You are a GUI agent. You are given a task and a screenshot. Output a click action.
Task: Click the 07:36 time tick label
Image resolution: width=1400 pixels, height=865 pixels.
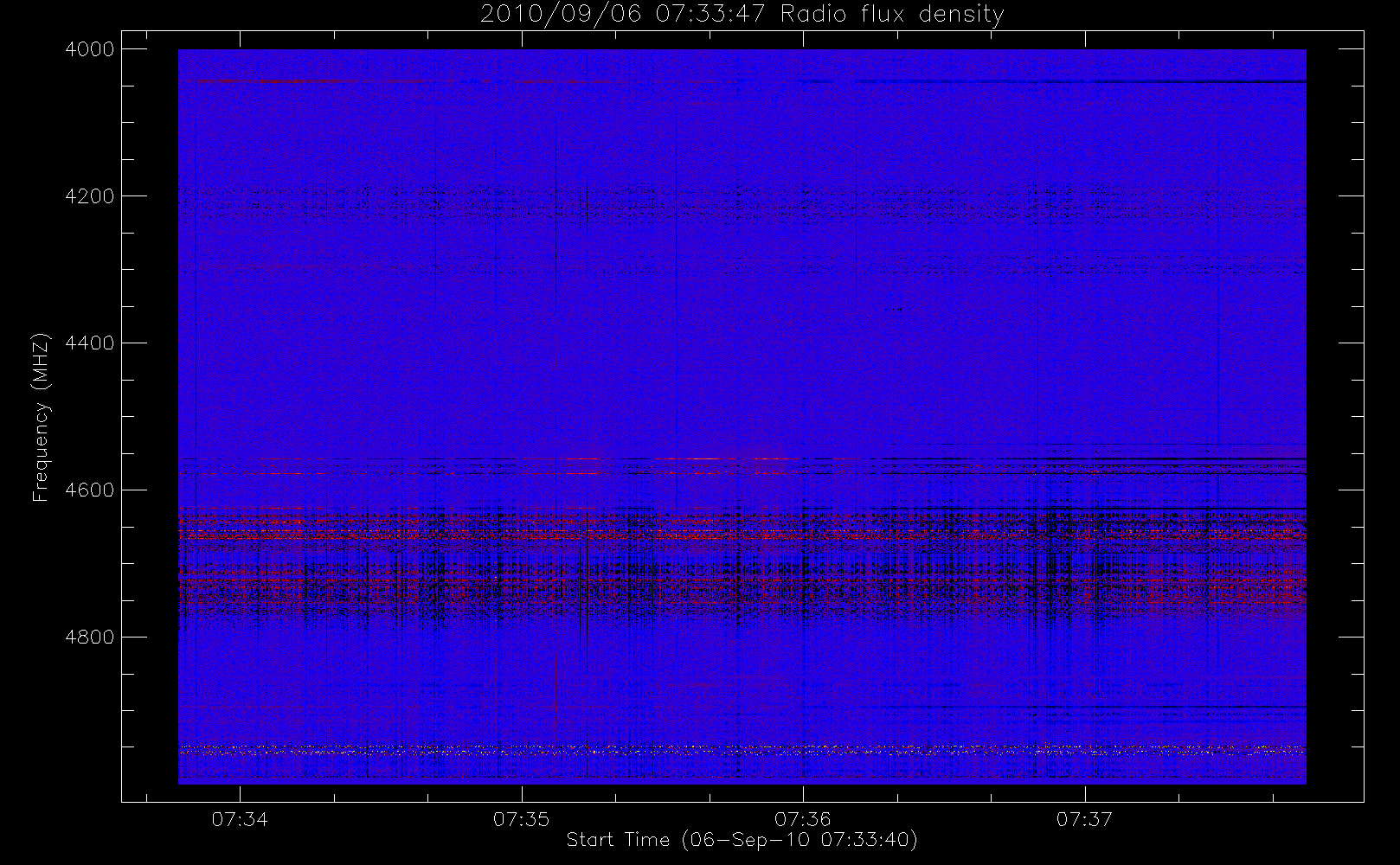[x=803, y=819]
